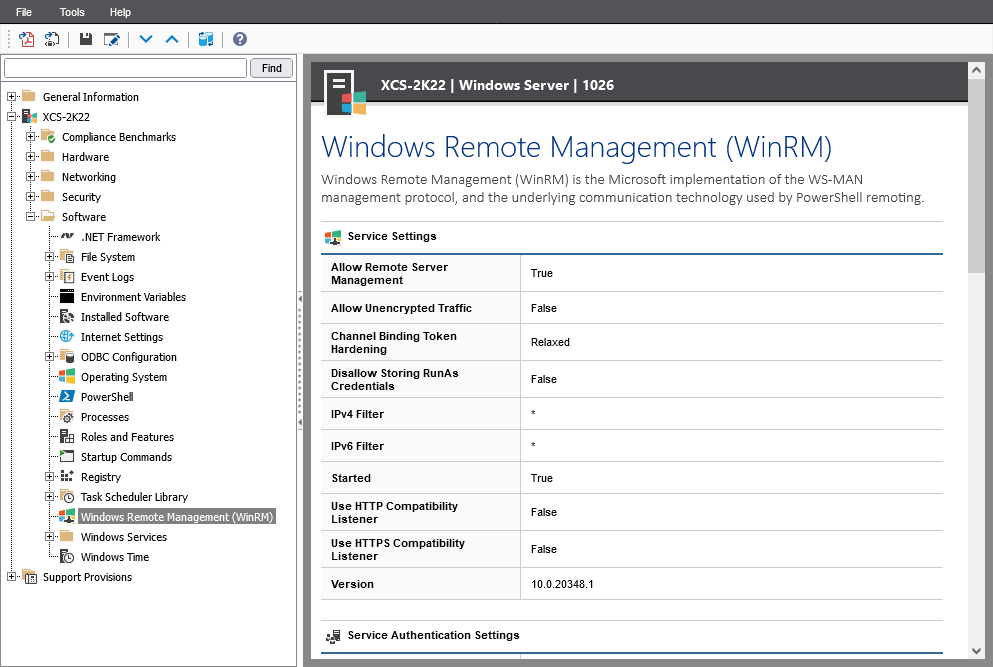Click the Allow Unencrypted Traffic label

(401, 308)
